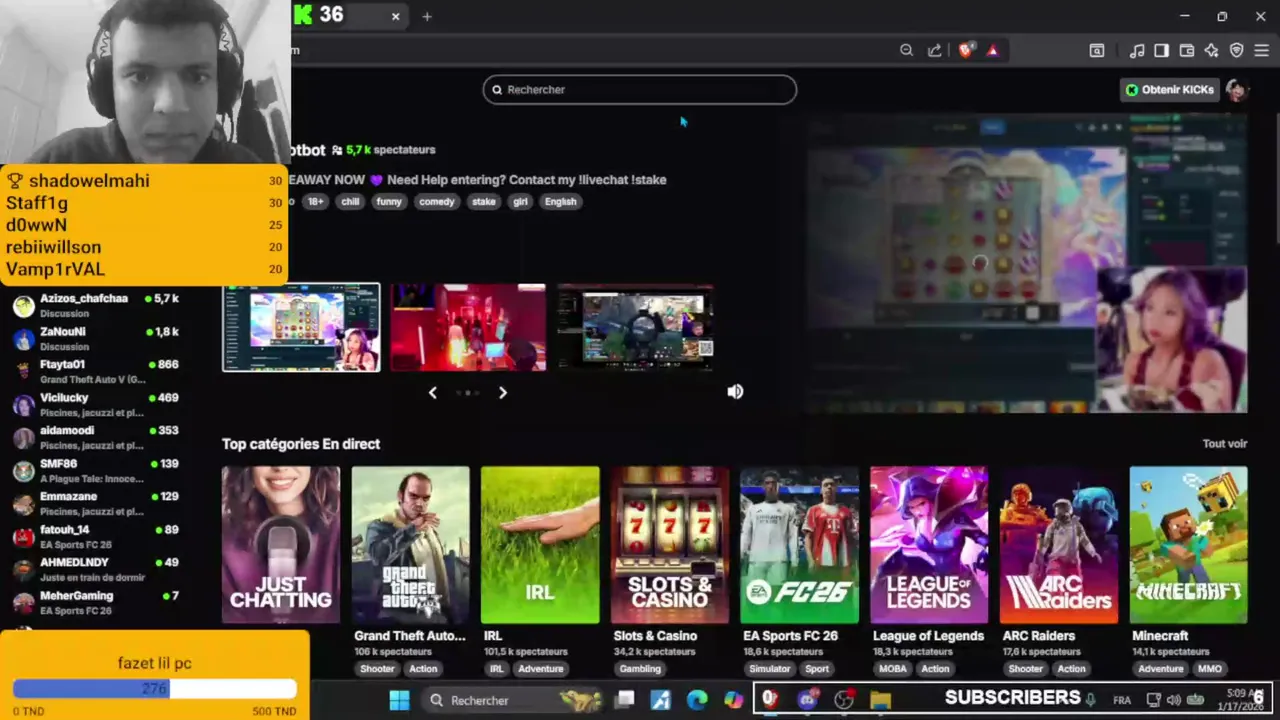
Task: Click the Sport tag under EA Sports FC 26
Action: (817, 669)
